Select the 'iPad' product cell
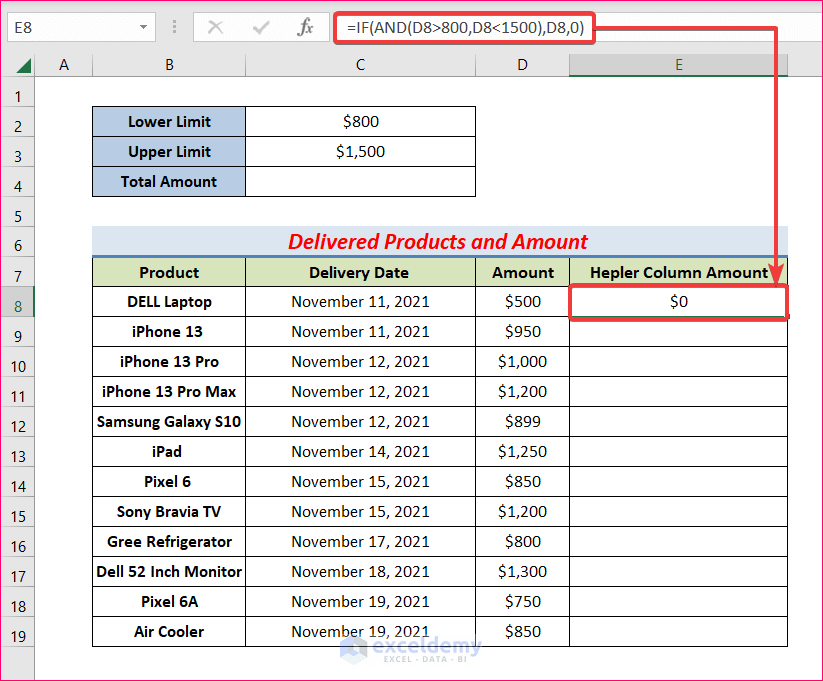This screenshot has width=823, height=681. [x=169, y=451]
